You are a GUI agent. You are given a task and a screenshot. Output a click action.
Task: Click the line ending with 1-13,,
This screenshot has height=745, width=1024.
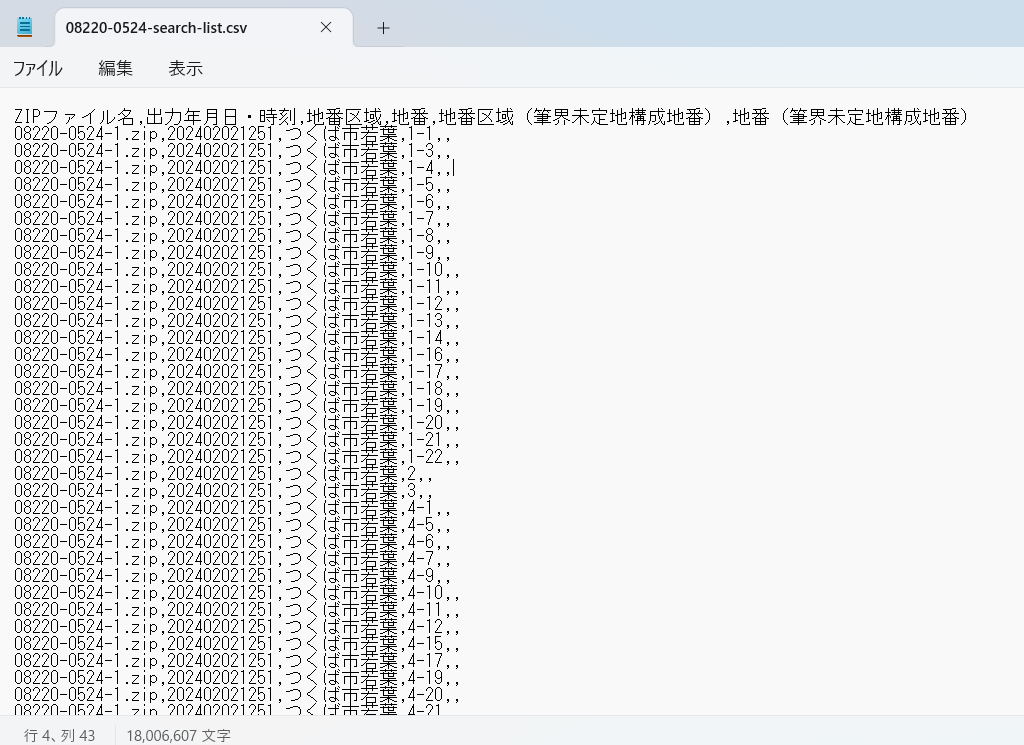pyautogui.click(x=237, y=321)
